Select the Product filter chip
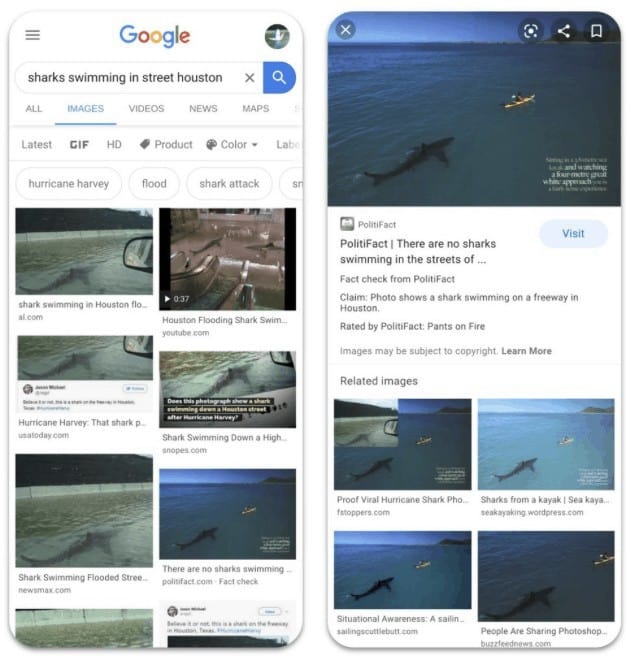The width and height of the screenshot is (632, 662). (x=166, y=145)
